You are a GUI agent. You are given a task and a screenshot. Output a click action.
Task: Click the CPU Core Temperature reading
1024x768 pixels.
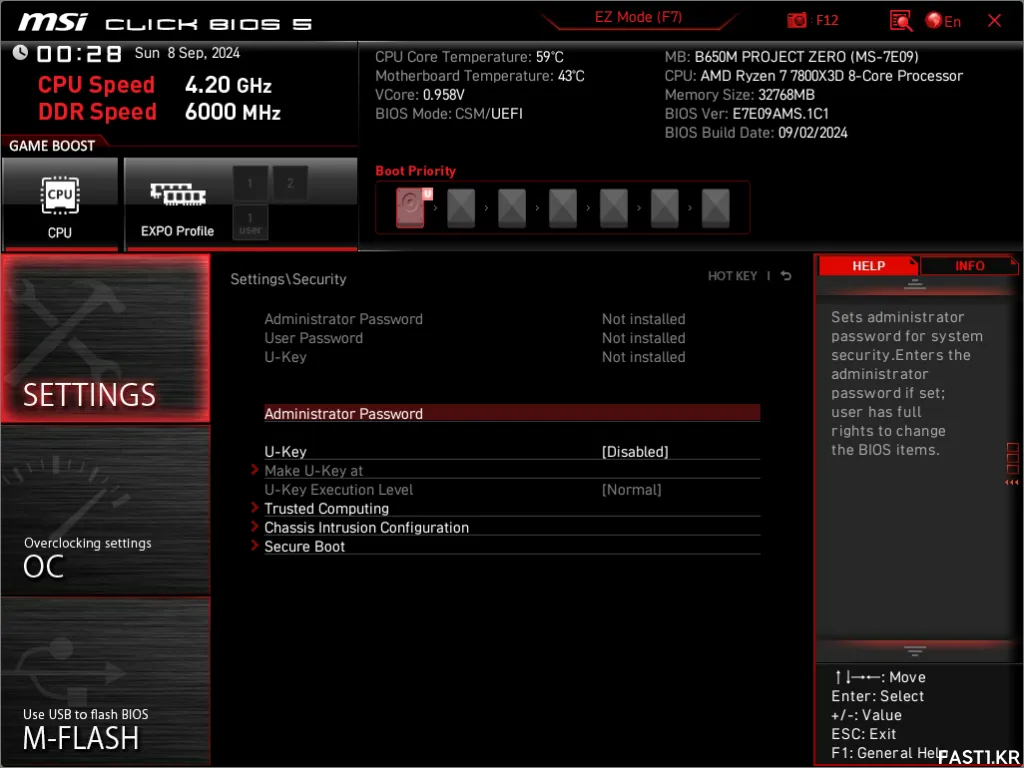(x=469, y=57)
